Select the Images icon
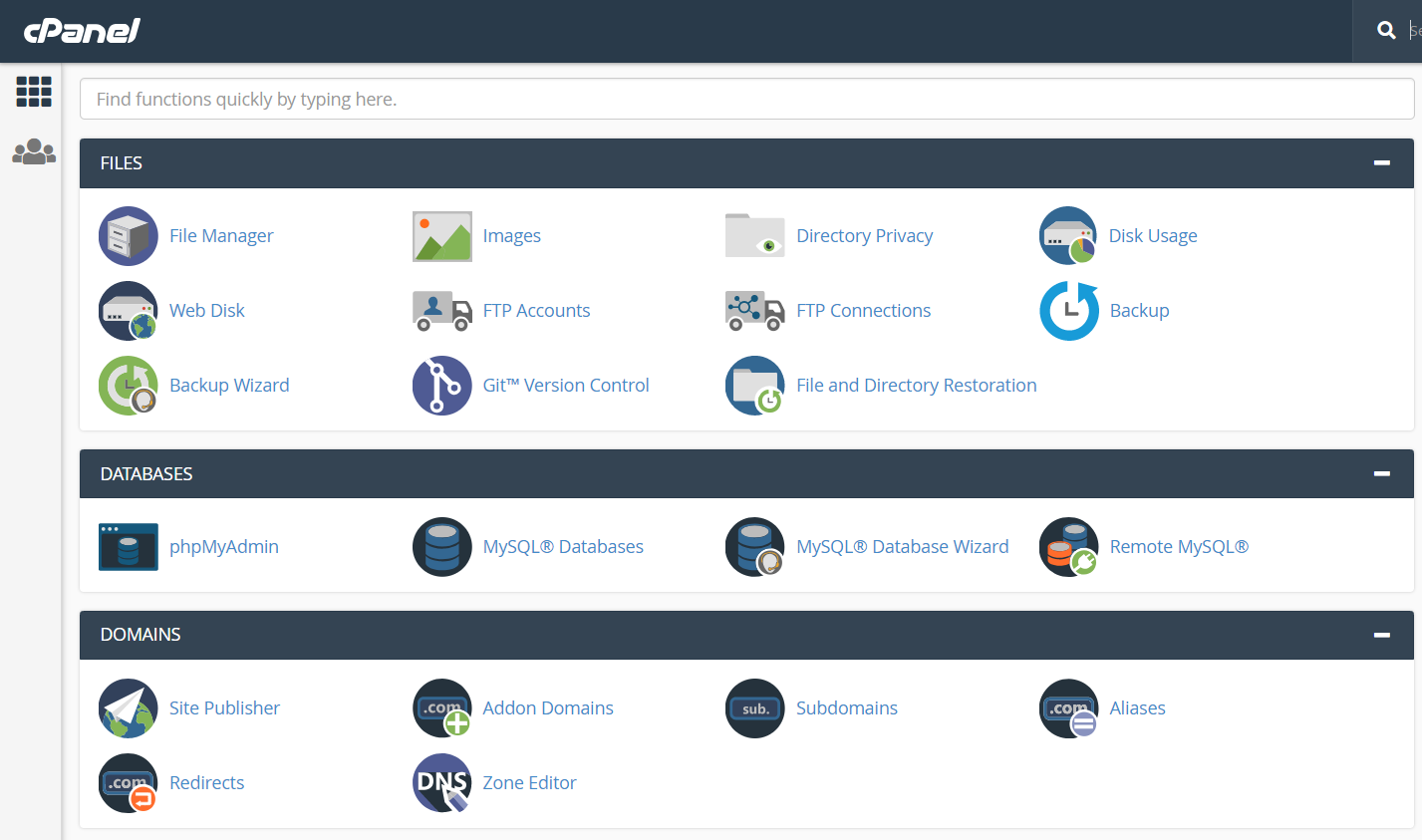 click(x=511, y=235)
